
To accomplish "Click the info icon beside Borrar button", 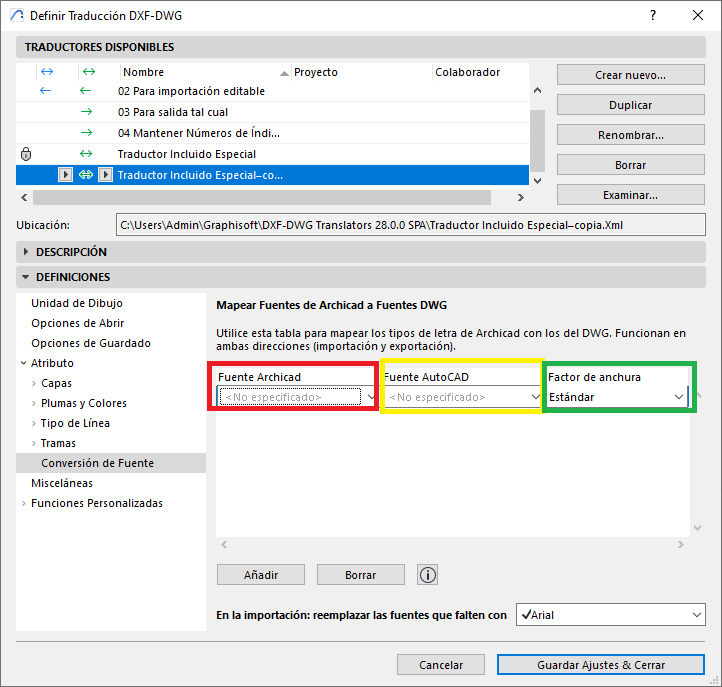I will point(428,575).
